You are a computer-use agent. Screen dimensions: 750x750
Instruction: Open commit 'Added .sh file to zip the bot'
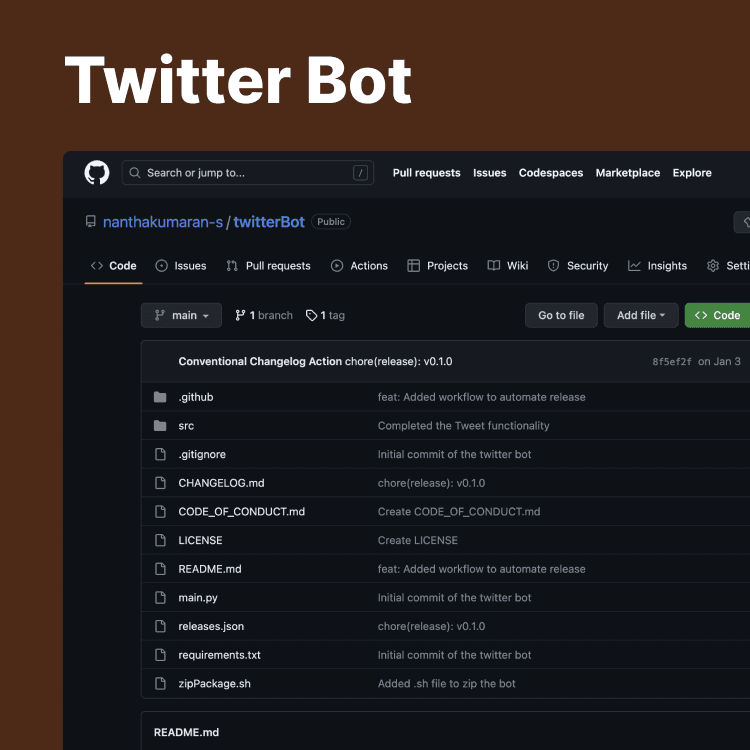point(447,684)
